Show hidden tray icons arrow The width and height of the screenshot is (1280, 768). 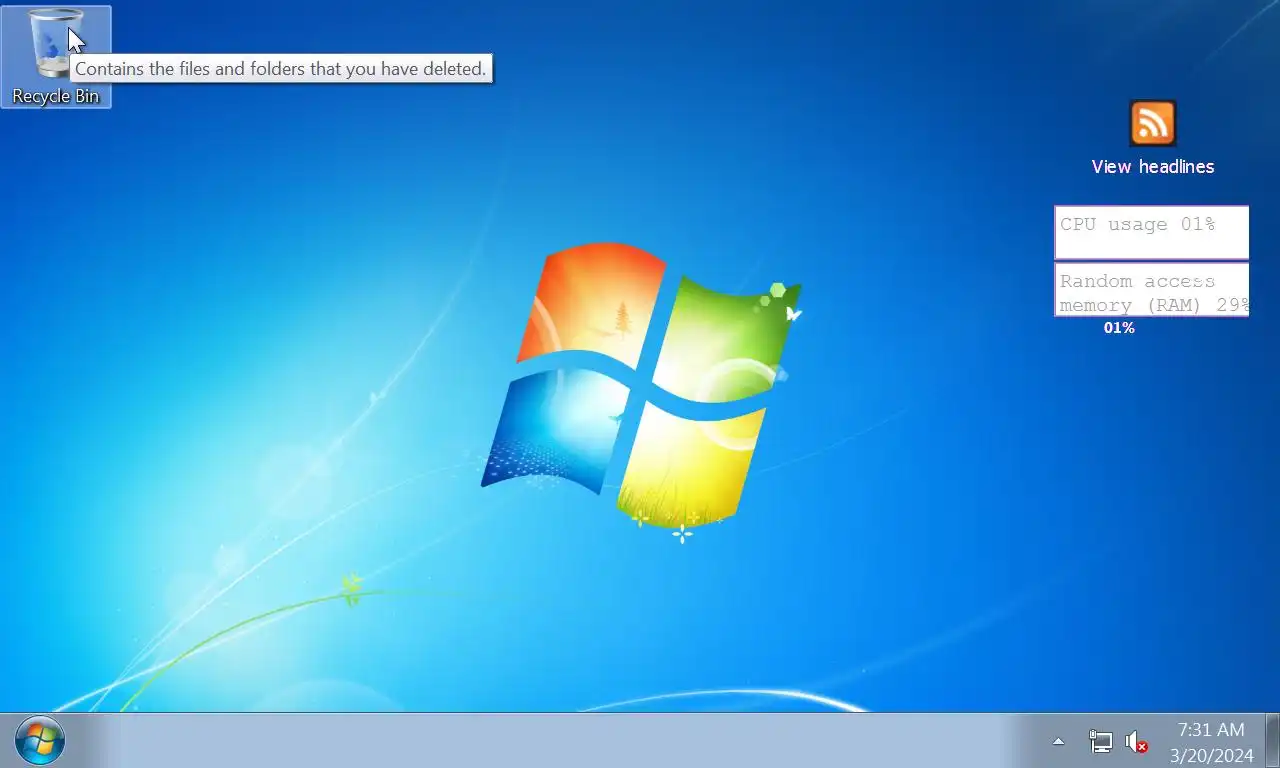[x=1058, y=741]
